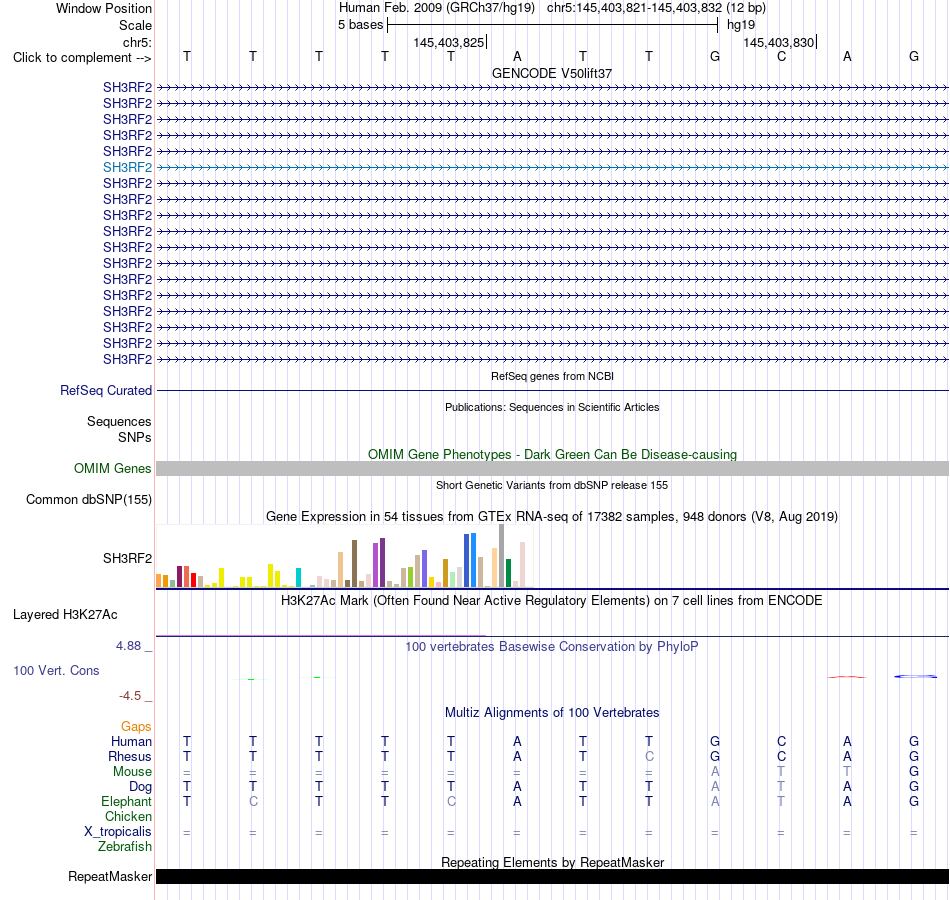Open the RepeatMasker track label
This screenshot has width=950, height=900.
point(110,876)
